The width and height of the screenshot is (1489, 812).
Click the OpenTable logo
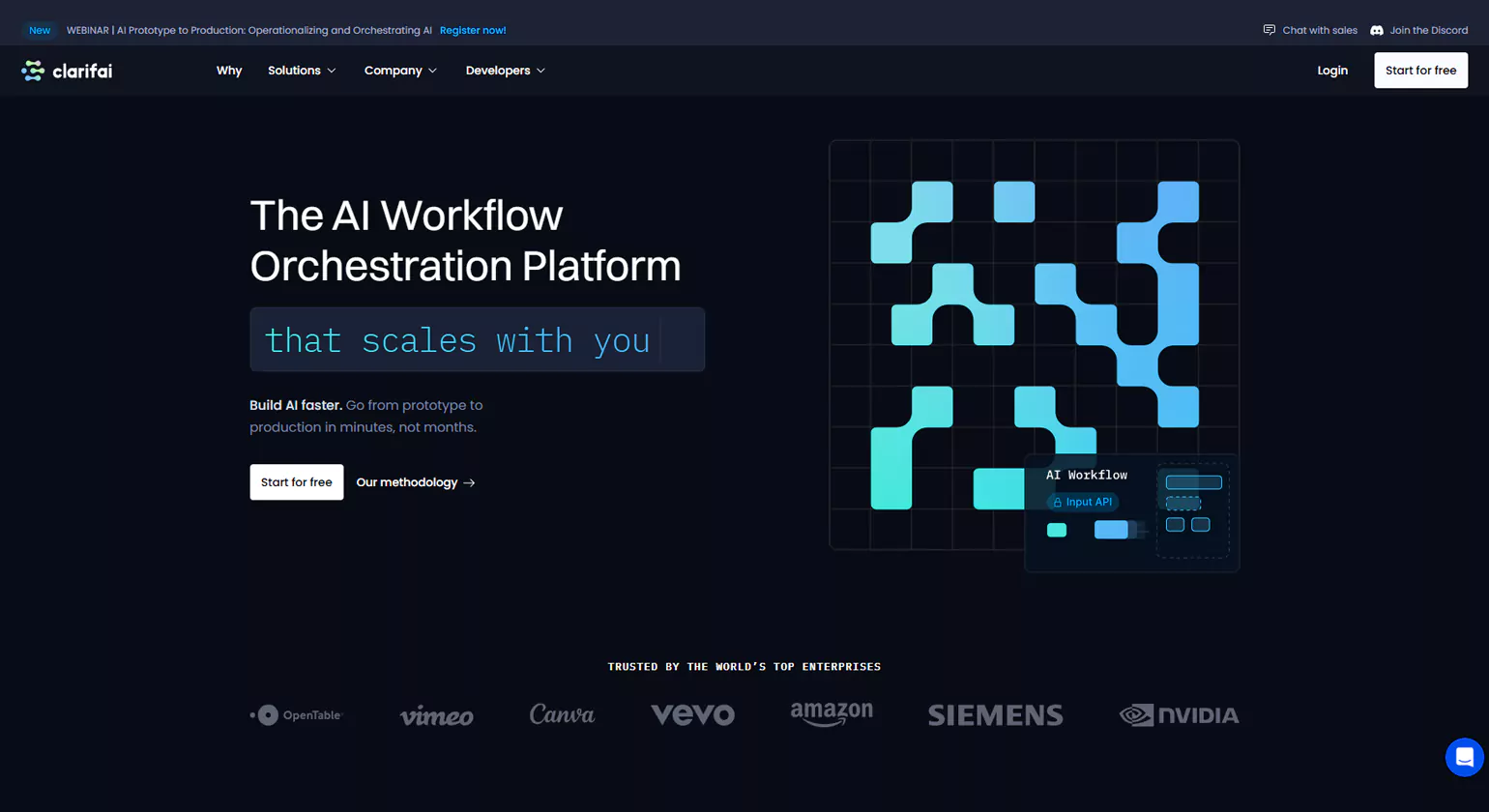click(x=295, y=715)
